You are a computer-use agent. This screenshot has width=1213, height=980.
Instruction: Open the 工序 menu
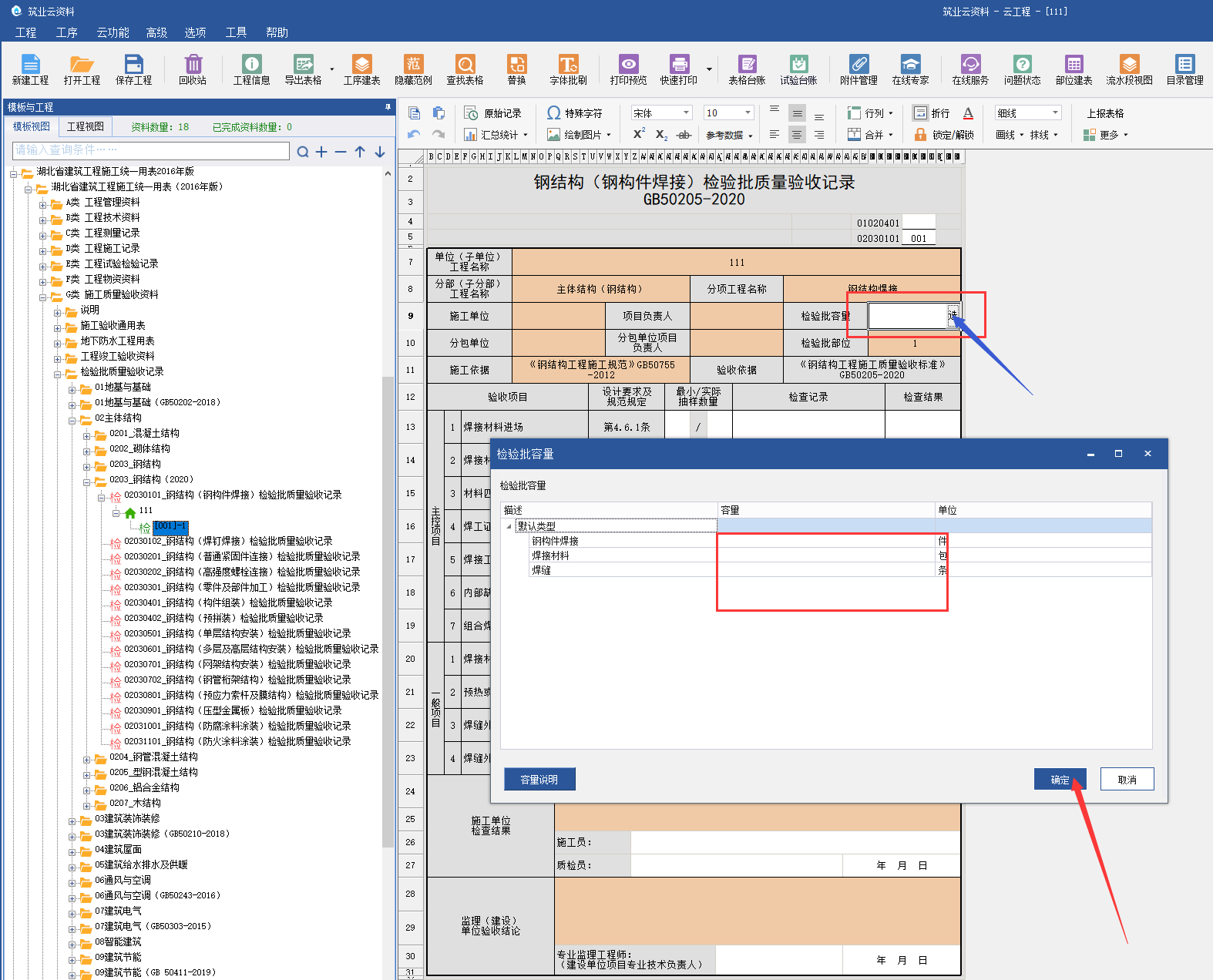(66, 32)
